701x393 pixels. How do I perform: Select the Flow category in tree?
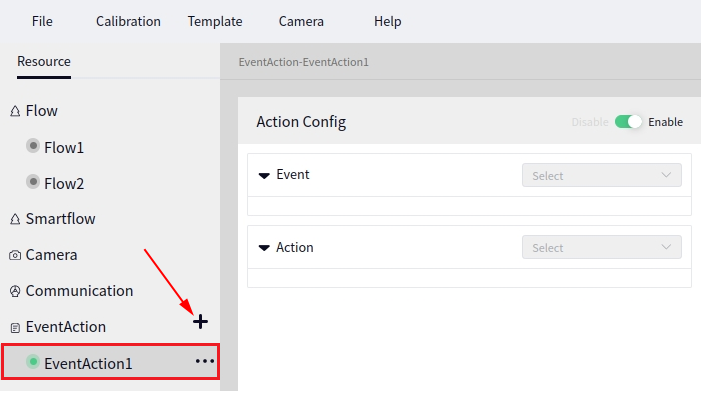pyautogui.click(x=42, y=111)
